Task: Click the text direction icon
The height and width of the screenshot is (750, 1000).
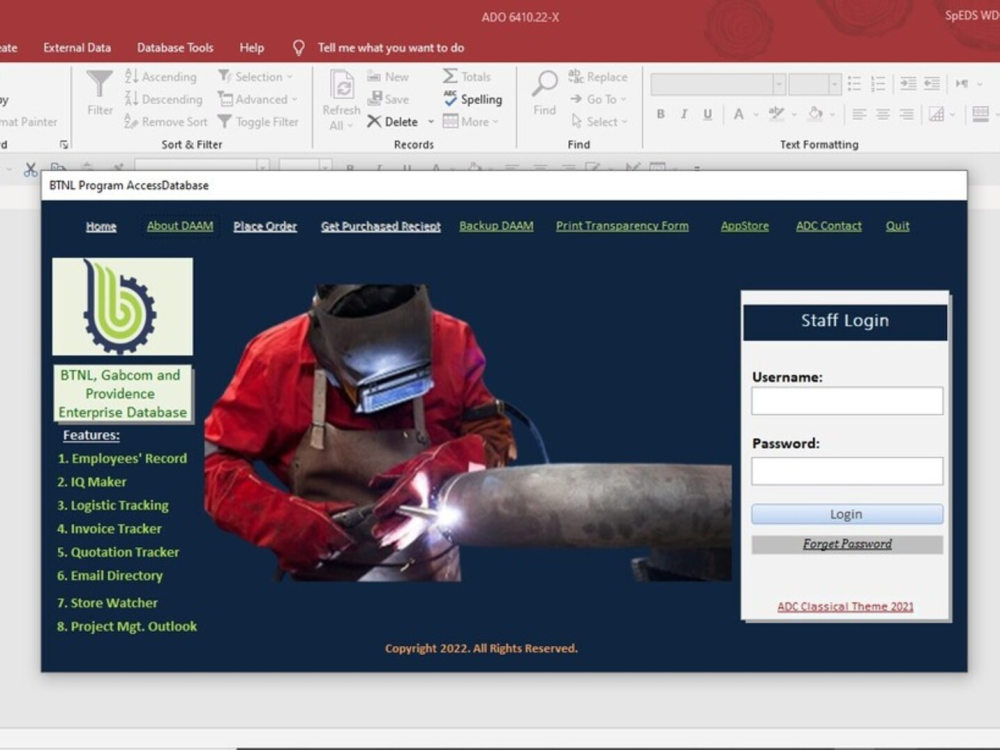Action: (962, 84)
